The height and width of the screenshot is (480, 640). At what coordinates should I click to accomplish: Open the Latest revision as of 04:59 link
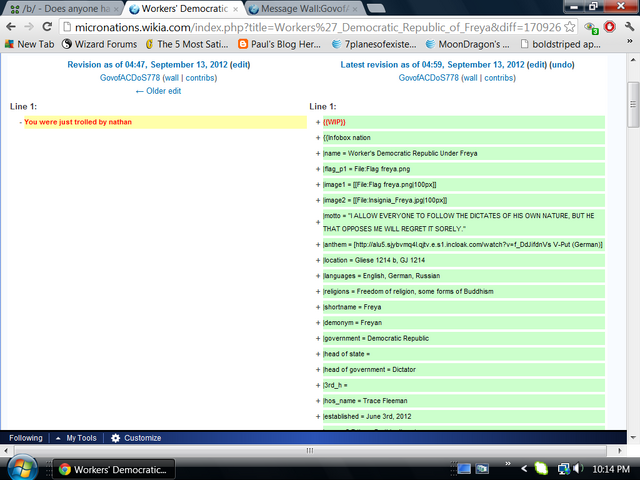[x=432, y=64]
